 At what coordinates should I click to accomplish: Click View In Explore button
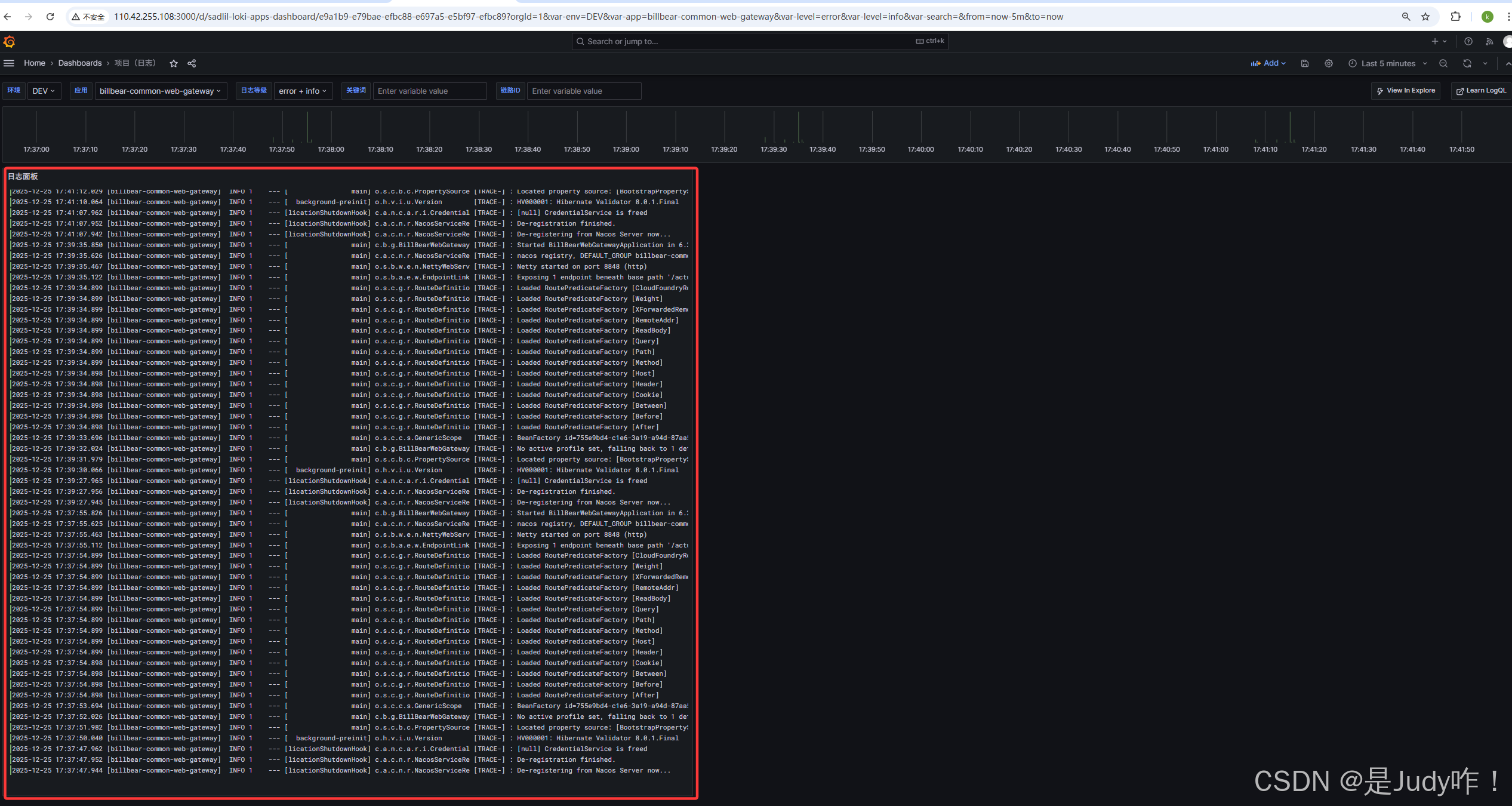1406,91
